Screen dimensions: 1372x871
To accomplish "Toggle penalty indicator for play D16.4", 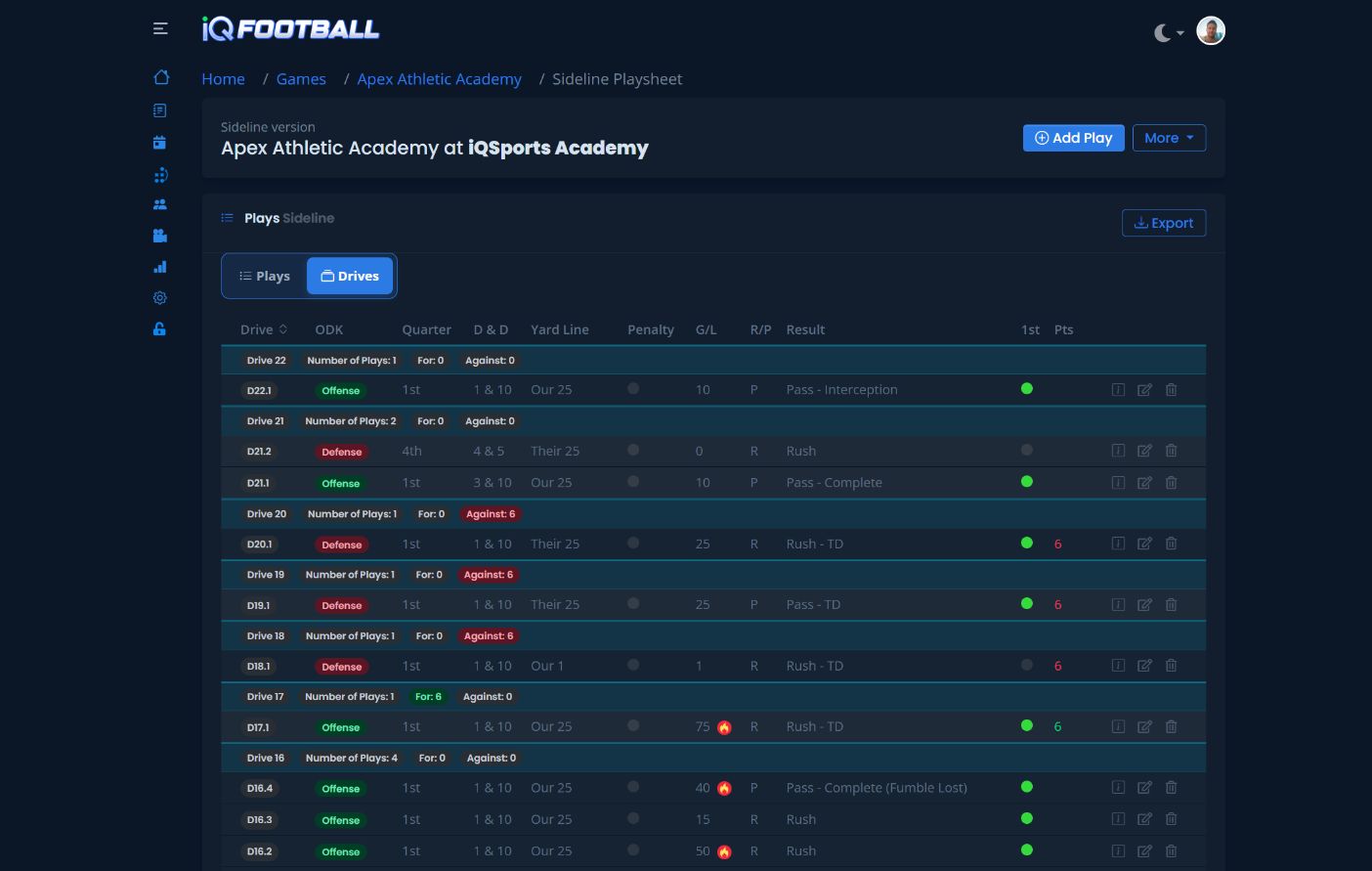I will pyautogui.click(x=633, y=787).
